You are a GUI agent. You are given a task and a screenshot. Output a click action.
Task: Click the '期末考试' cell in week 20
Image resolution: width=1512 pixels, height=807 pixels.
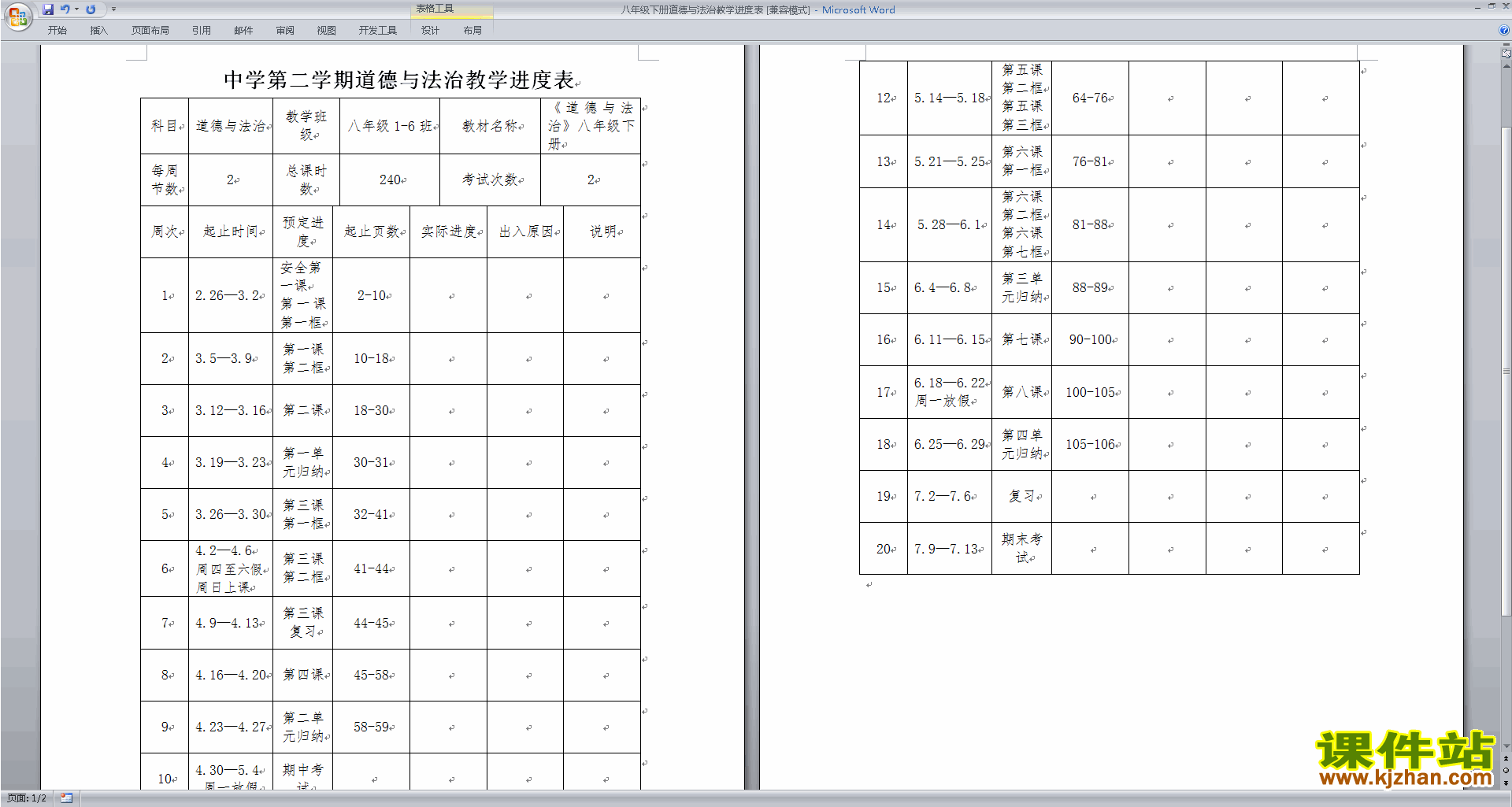[x=1022, y=548]
